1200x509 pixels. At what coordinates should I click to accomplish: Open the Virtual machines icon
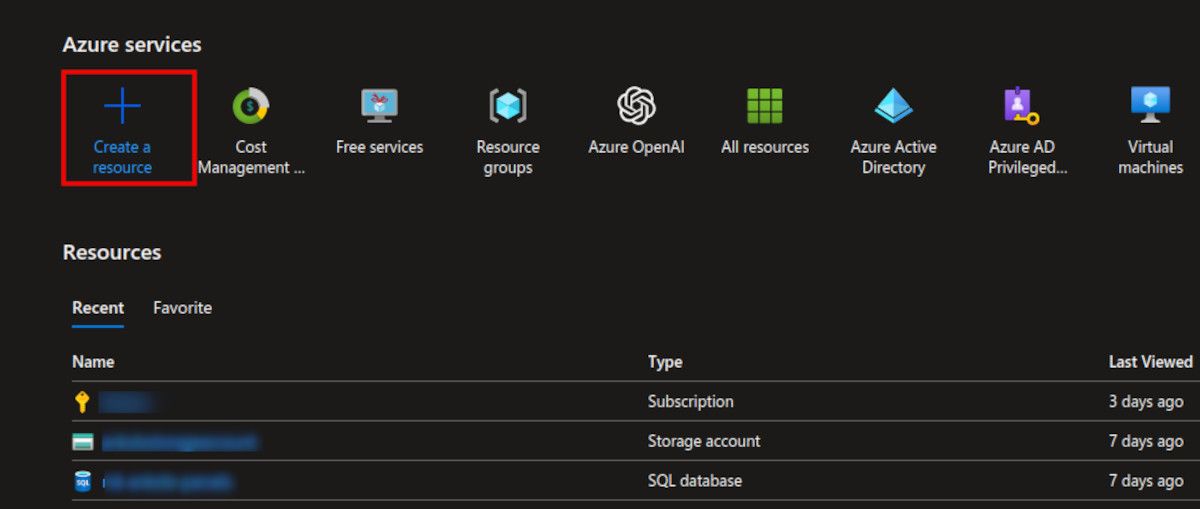pyautogui.click(x=1150, y=105)
